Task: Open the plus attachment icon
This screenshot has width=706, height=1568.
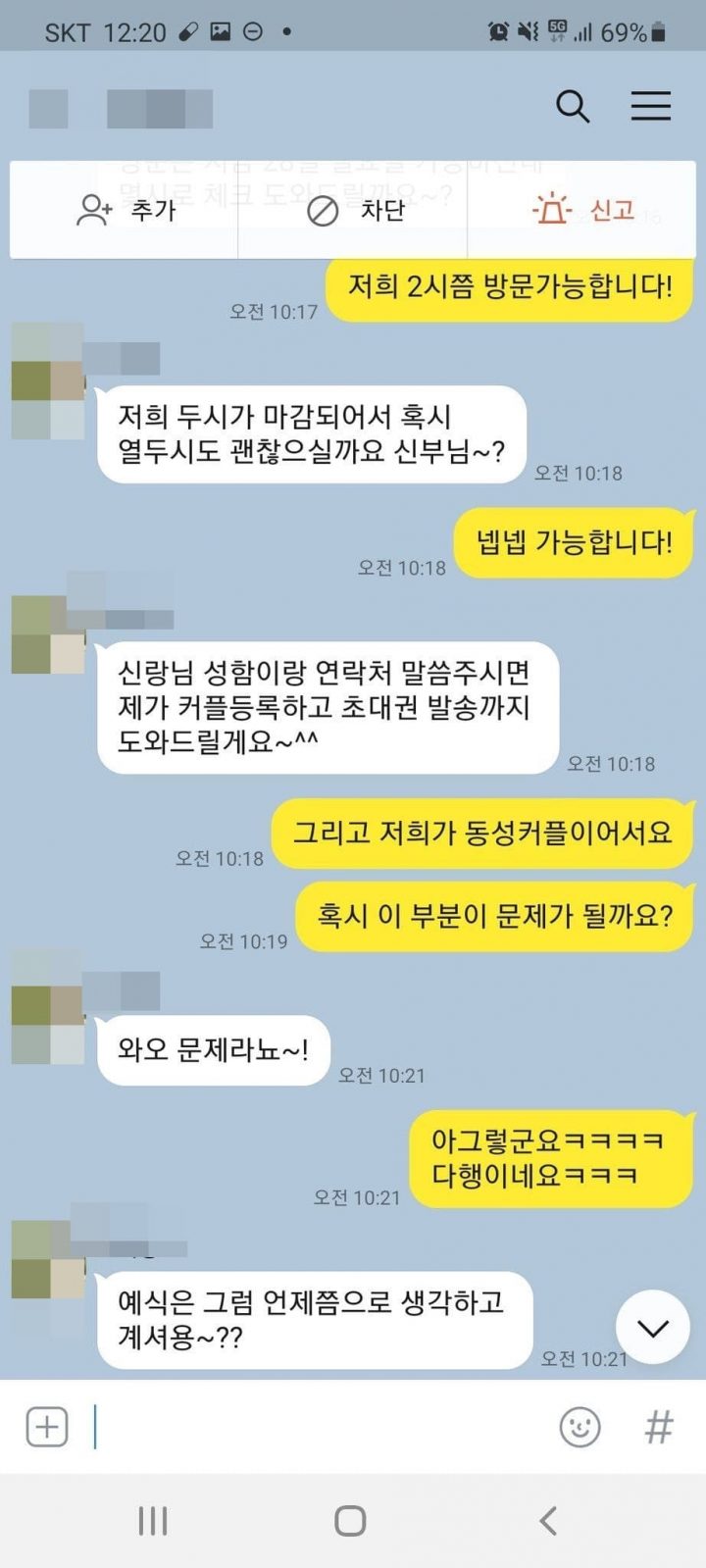Action: [x=47, y=1427]
